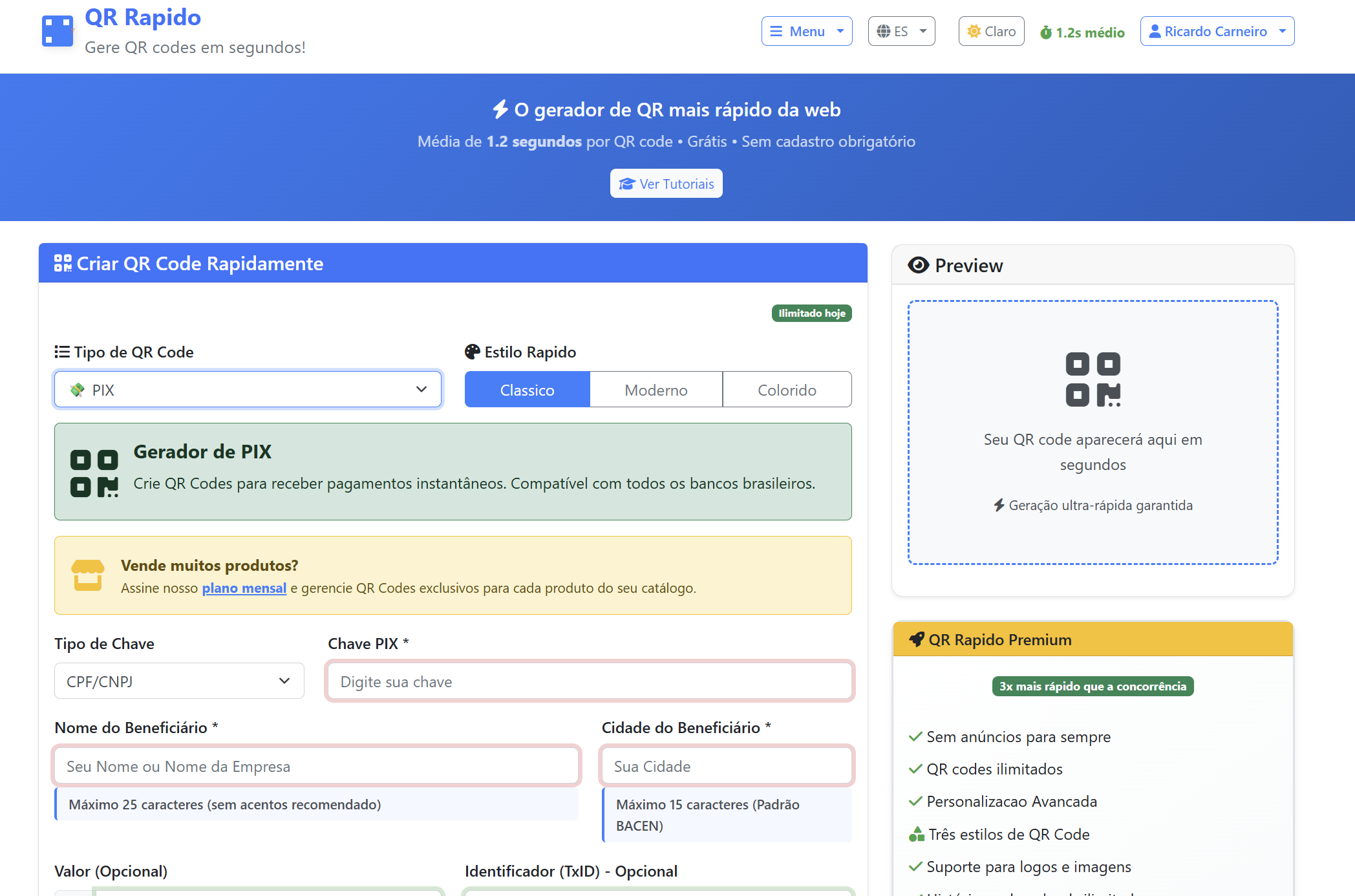Click the rocket icon in Premium header
The image size is (1355, 896).
(916, 639)
